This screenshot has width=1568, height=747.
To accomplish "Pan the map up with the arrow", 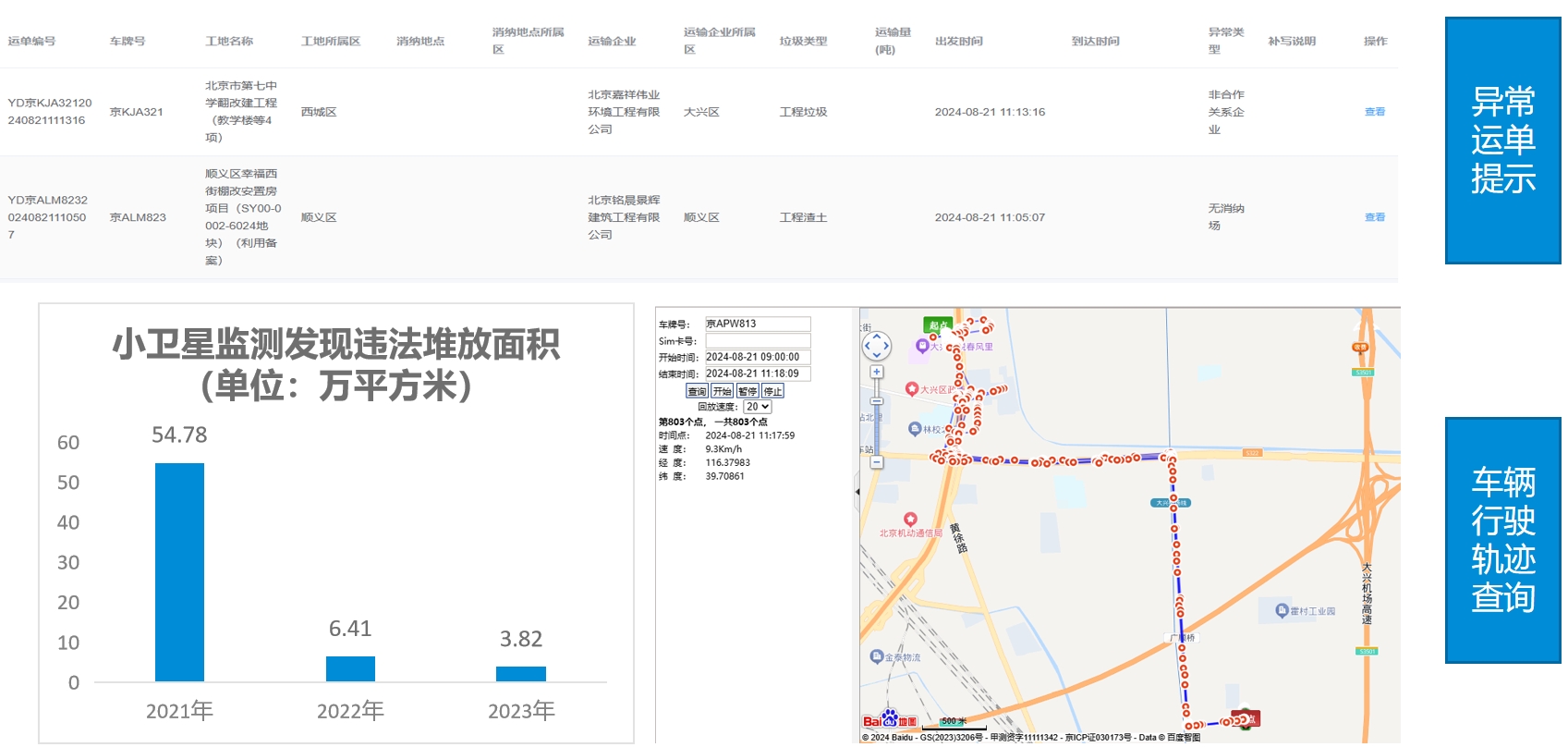I will 877,337.
